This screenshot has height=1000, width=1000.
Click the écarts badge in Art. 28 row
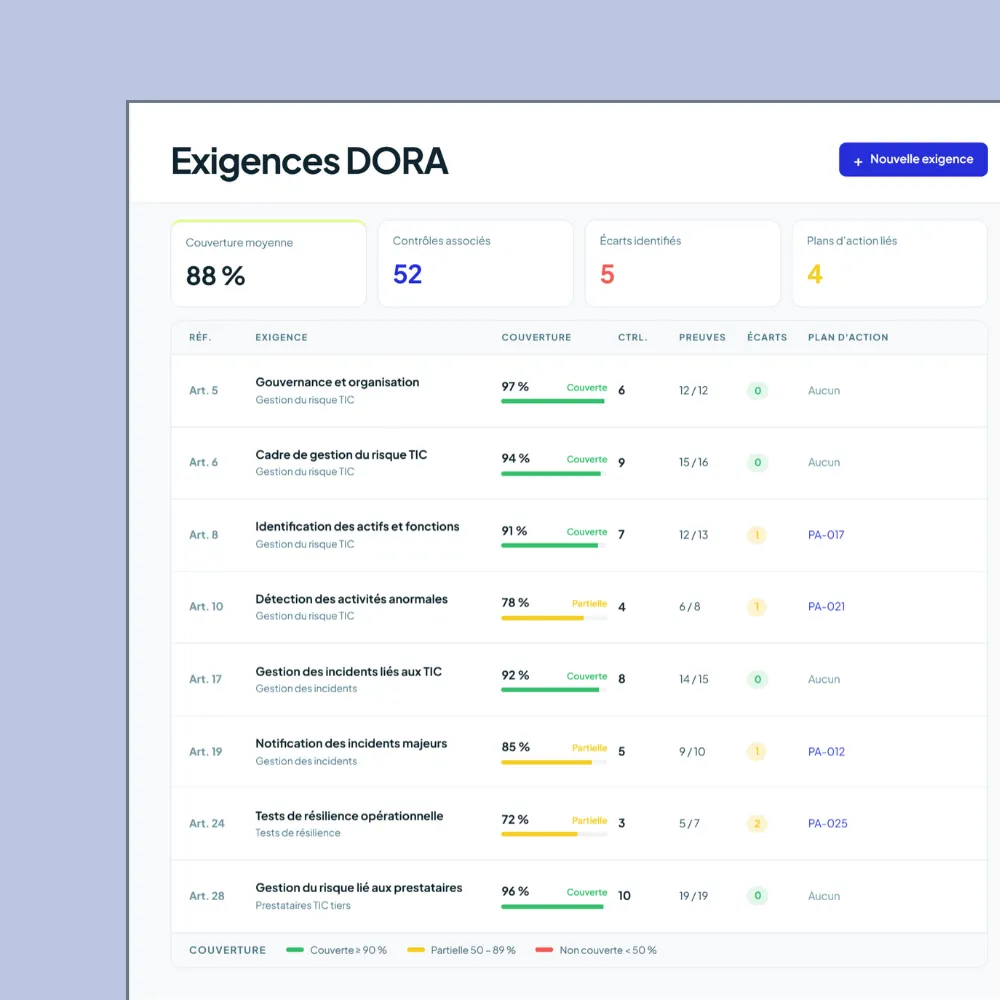[757, 895]
